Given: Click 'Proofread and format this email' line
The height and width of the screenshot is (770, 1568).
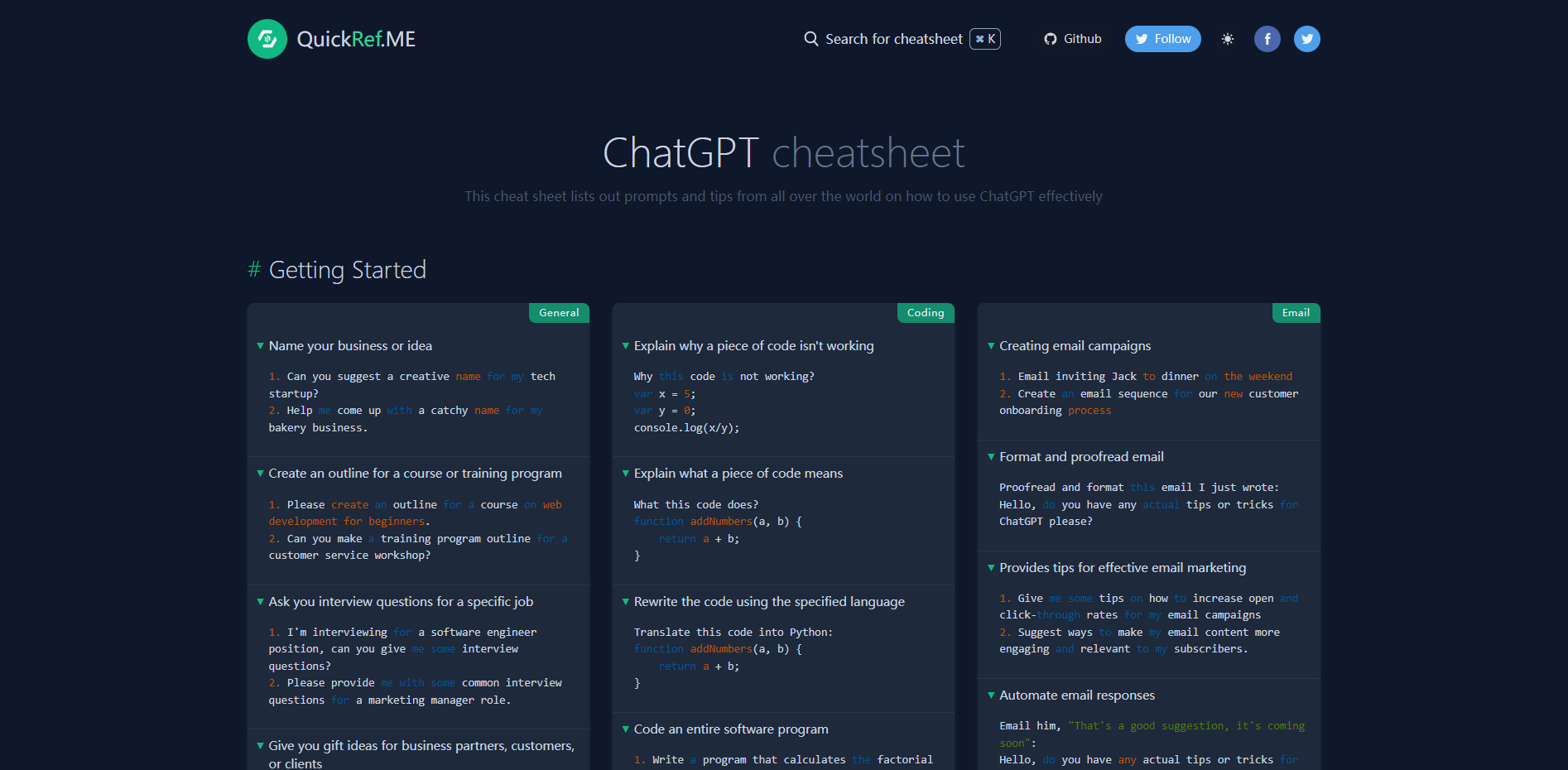Looking at the screenshot, I should 1139,488.
